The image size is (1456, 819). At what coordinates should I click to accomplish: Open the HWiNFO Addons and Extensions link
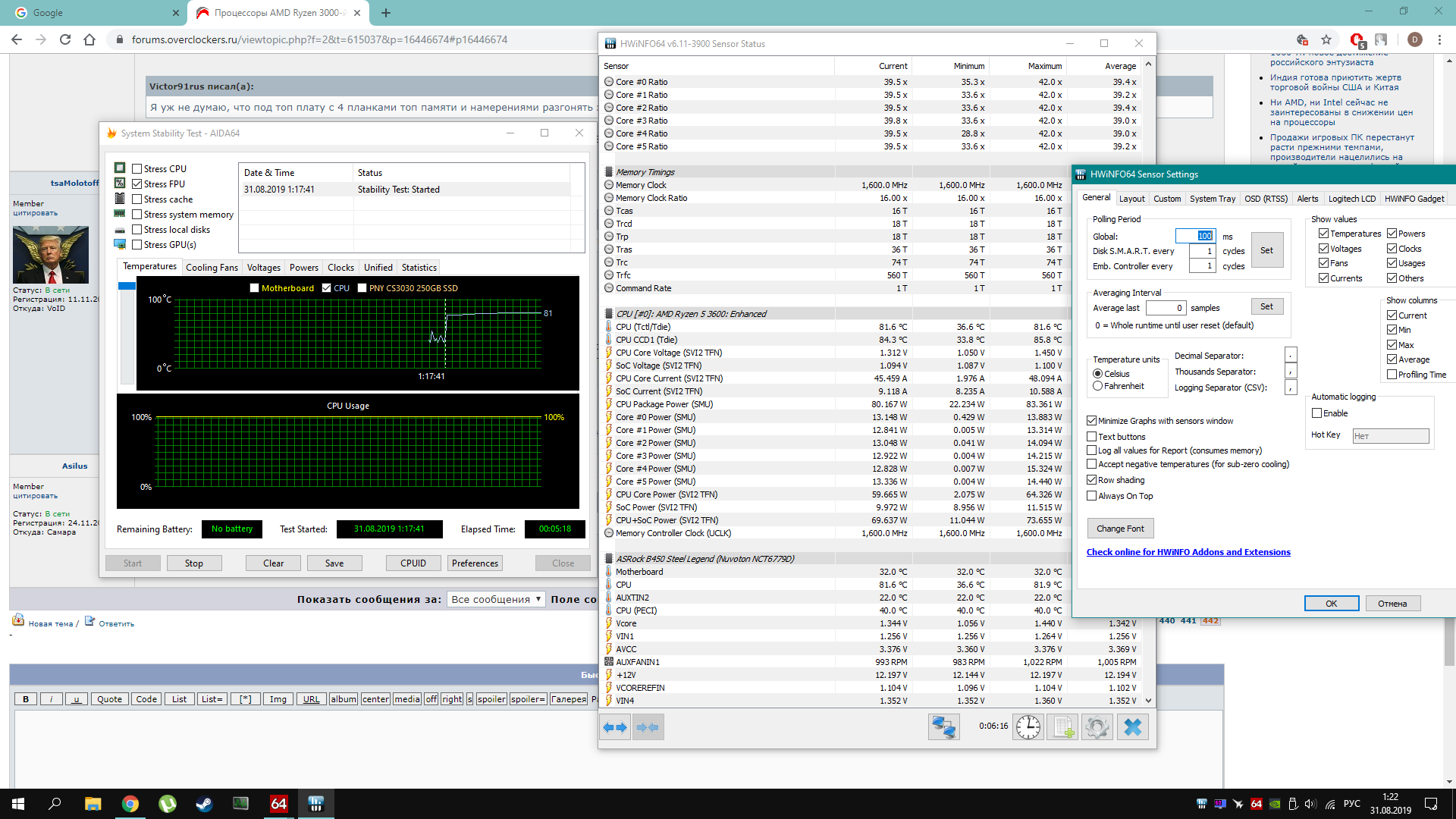click(1188, 552)
